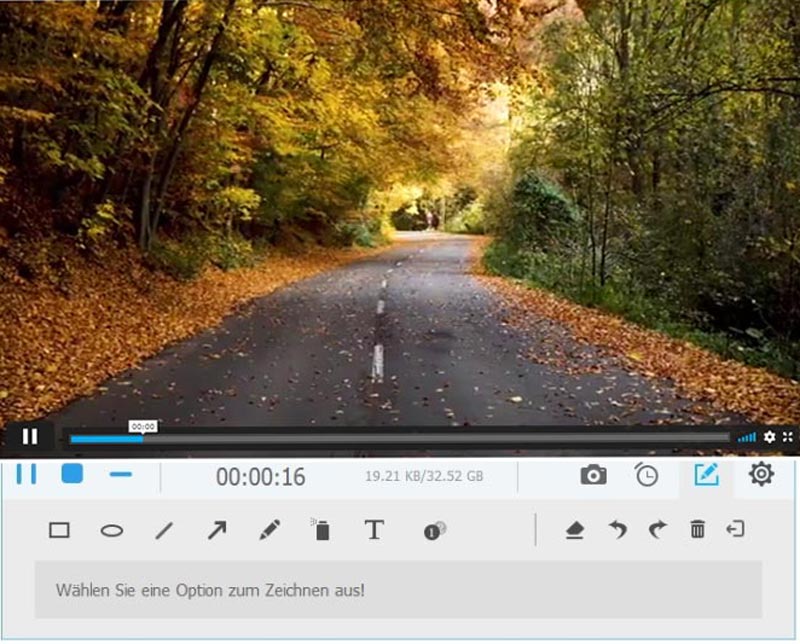800x644 pixels.
Task: Select the ellipse drawing tool
Action: tap(112, 531)
